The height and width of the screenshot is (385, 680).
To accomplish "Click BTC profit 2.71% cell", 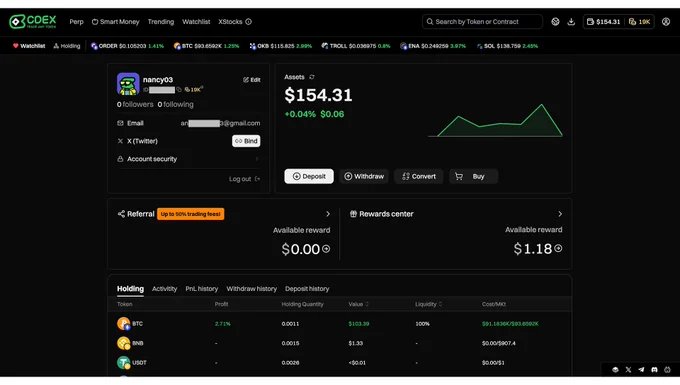I will 222,324.
